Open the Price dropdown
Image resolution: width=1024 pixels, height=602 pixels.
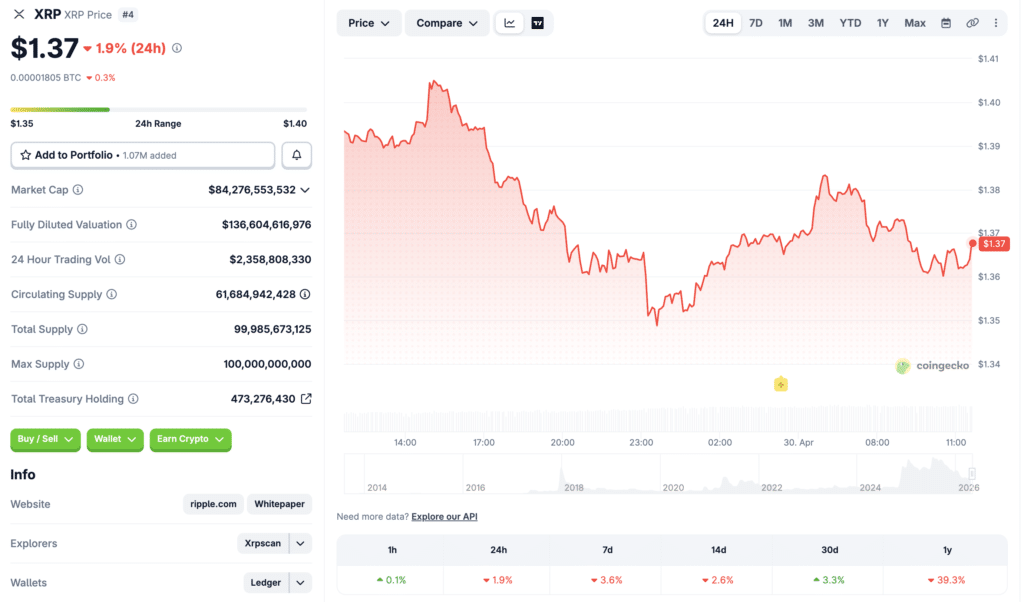369,23
